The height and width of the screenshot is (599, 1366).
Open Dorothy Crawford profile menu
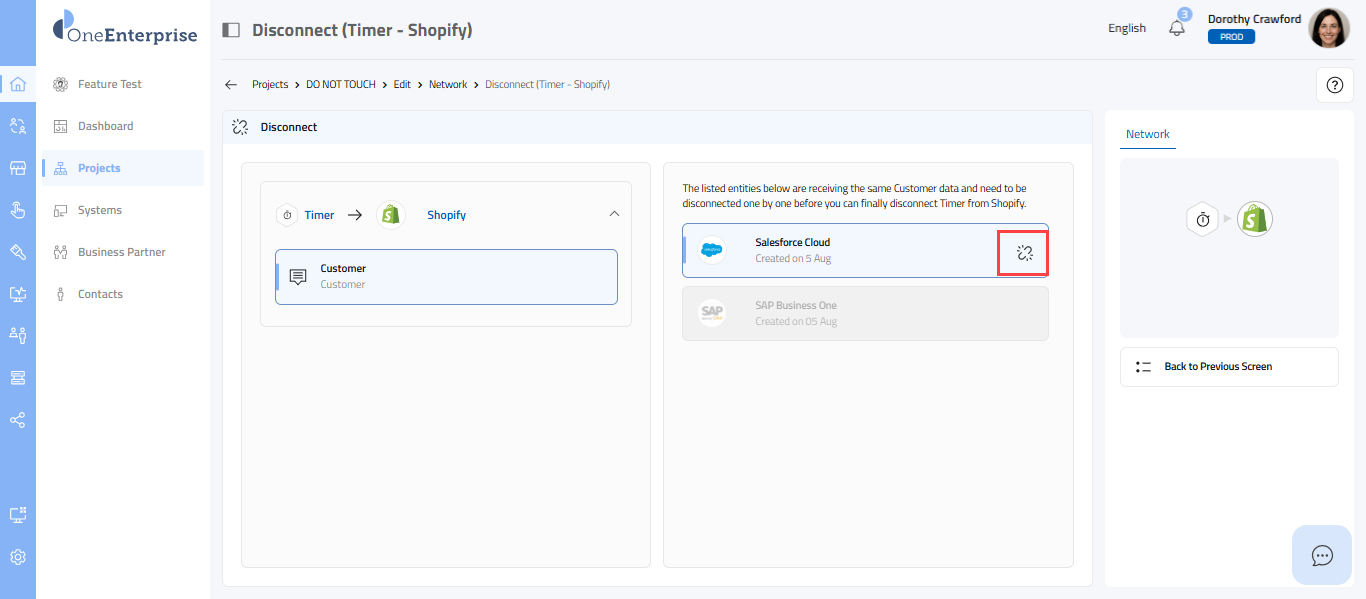(x=1328, y=28)
